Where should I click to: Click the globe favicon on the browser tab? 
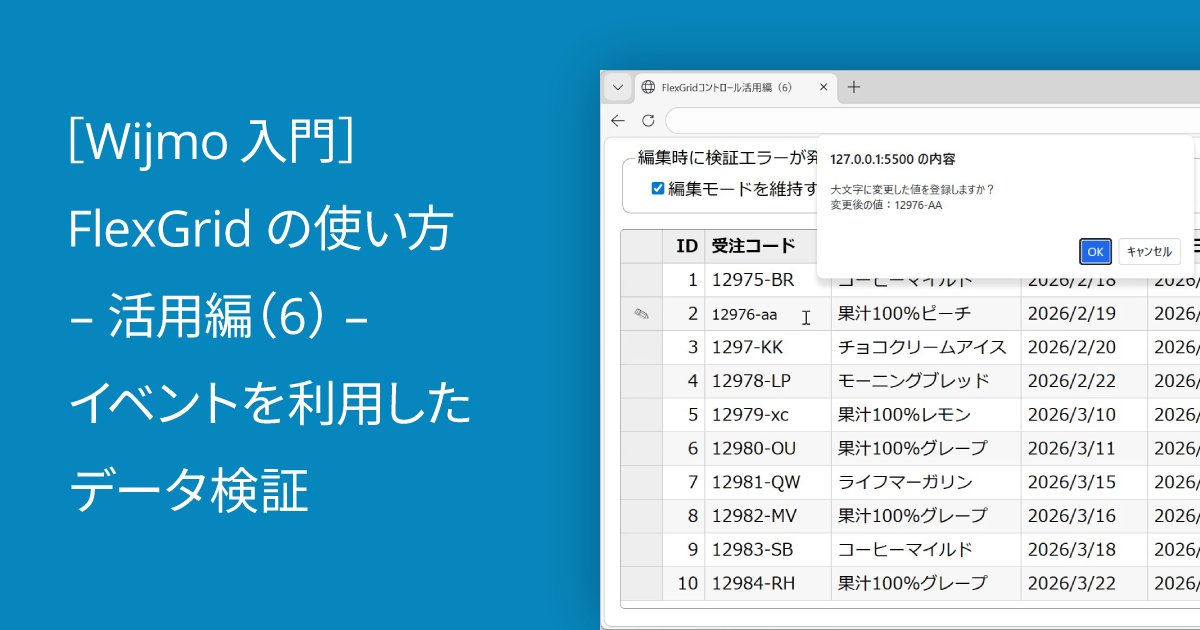pos(648,87)
